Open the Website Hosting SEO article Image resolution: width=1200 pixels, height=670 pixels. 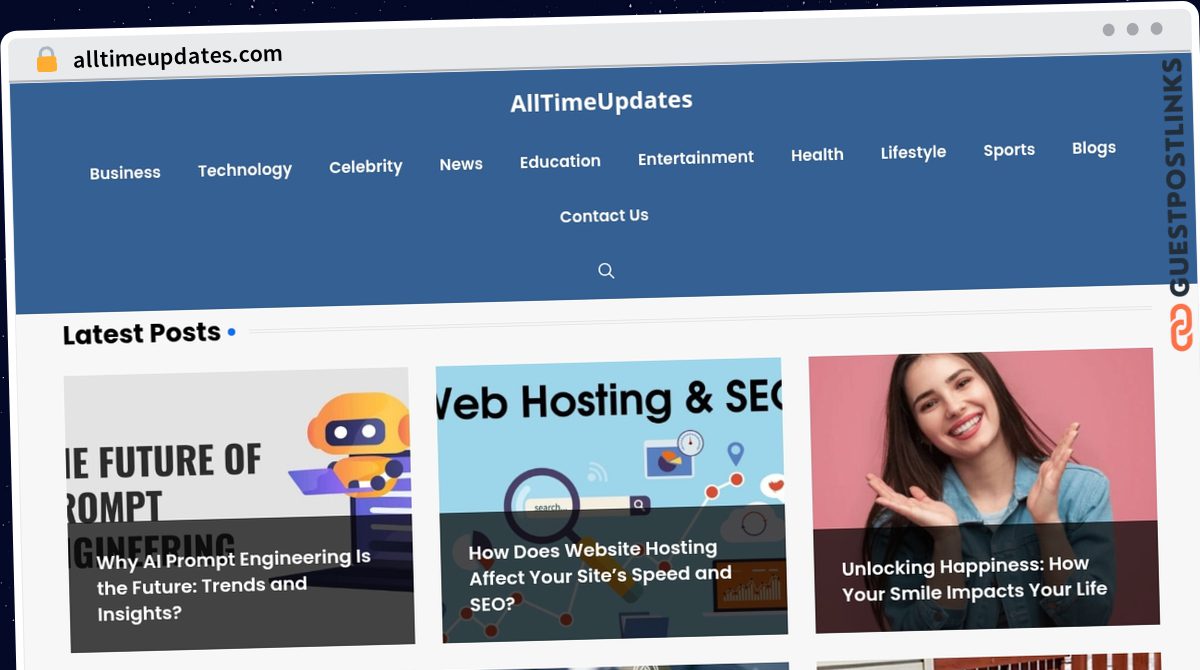pos(600,576)
